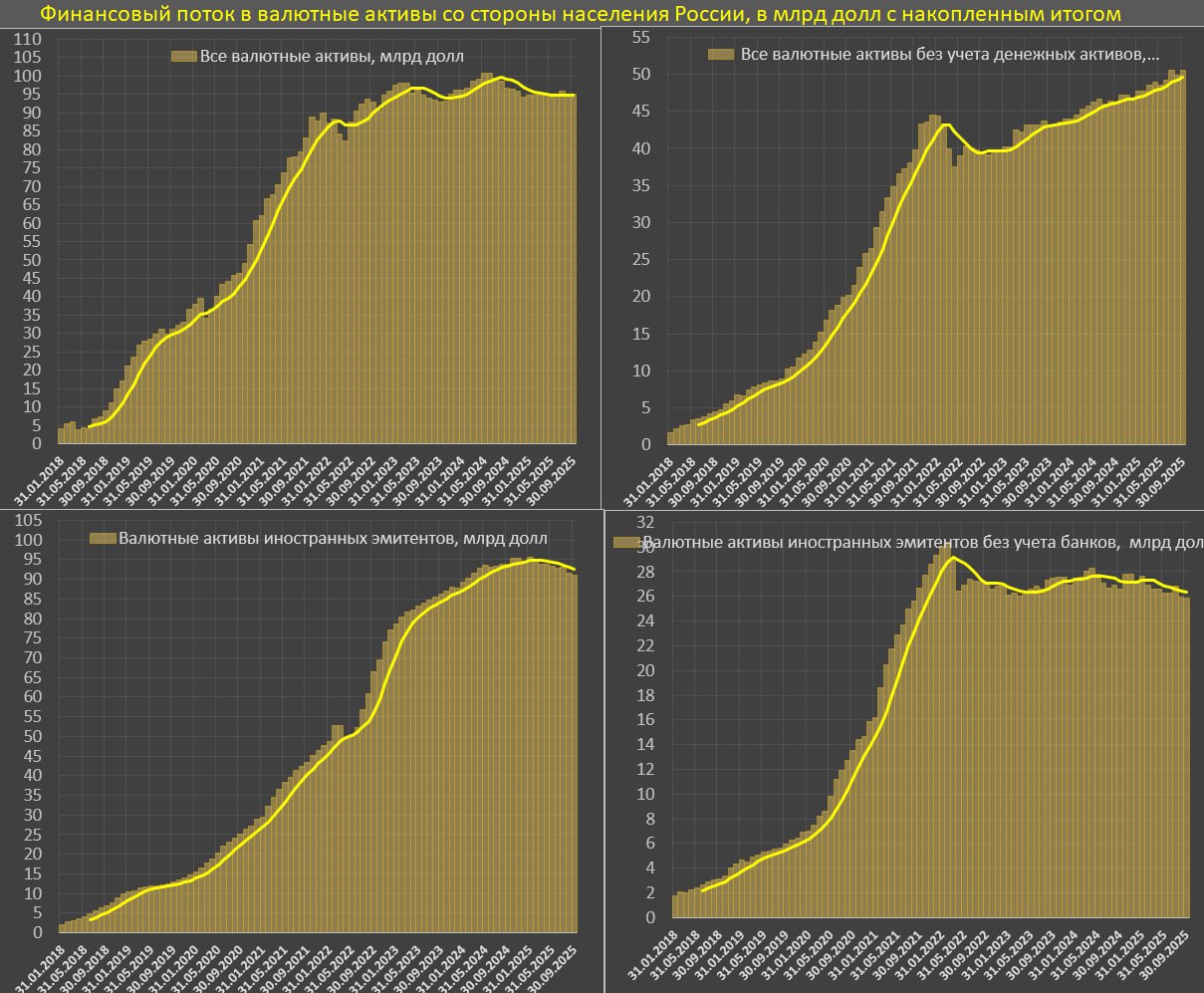Click legend swatch for 'Все валютные активы, млрд долл'
Viewport: 1204px width, 993px height.
coord(183,56)
